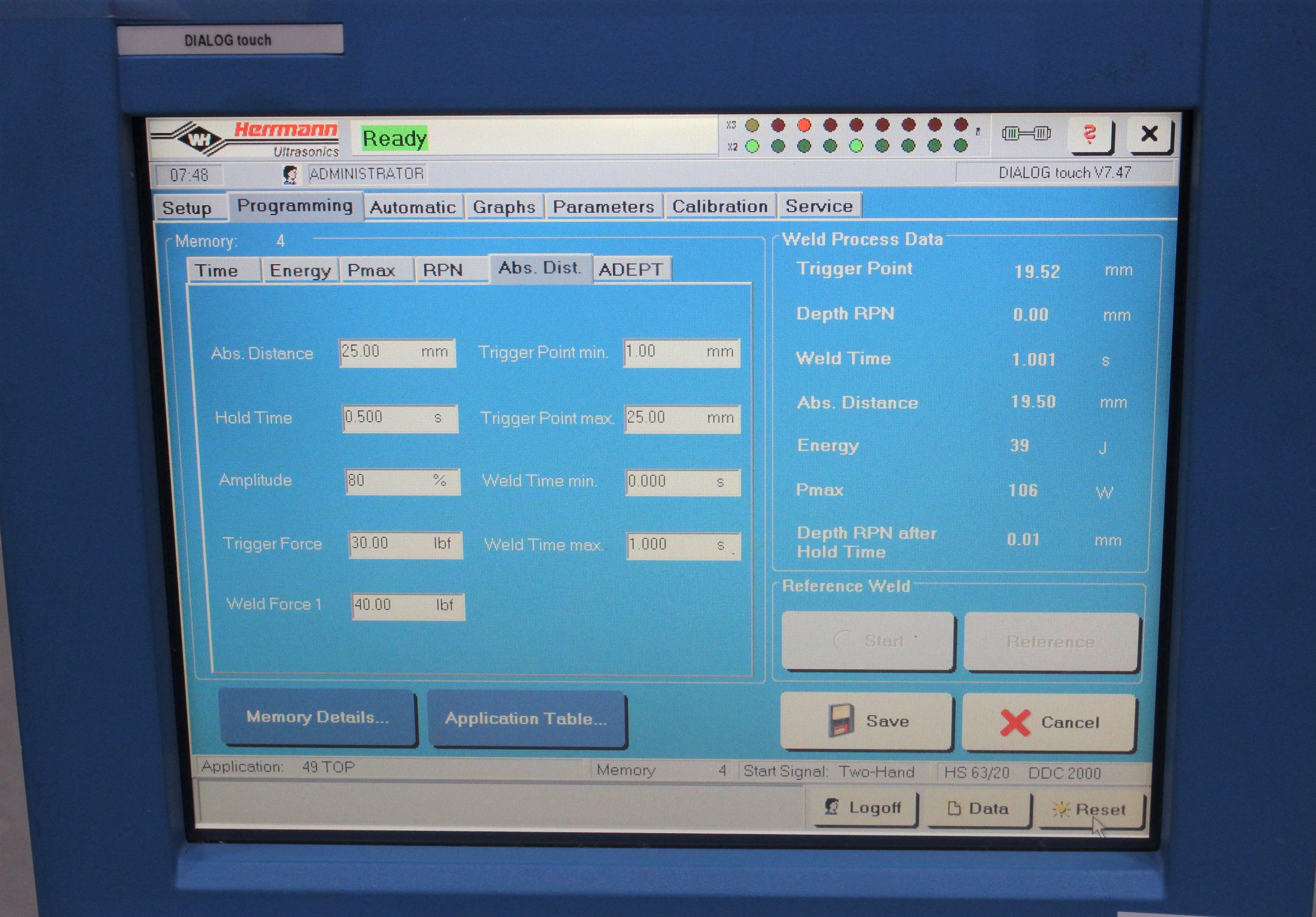Open the Service tab

tap(819, 206)
